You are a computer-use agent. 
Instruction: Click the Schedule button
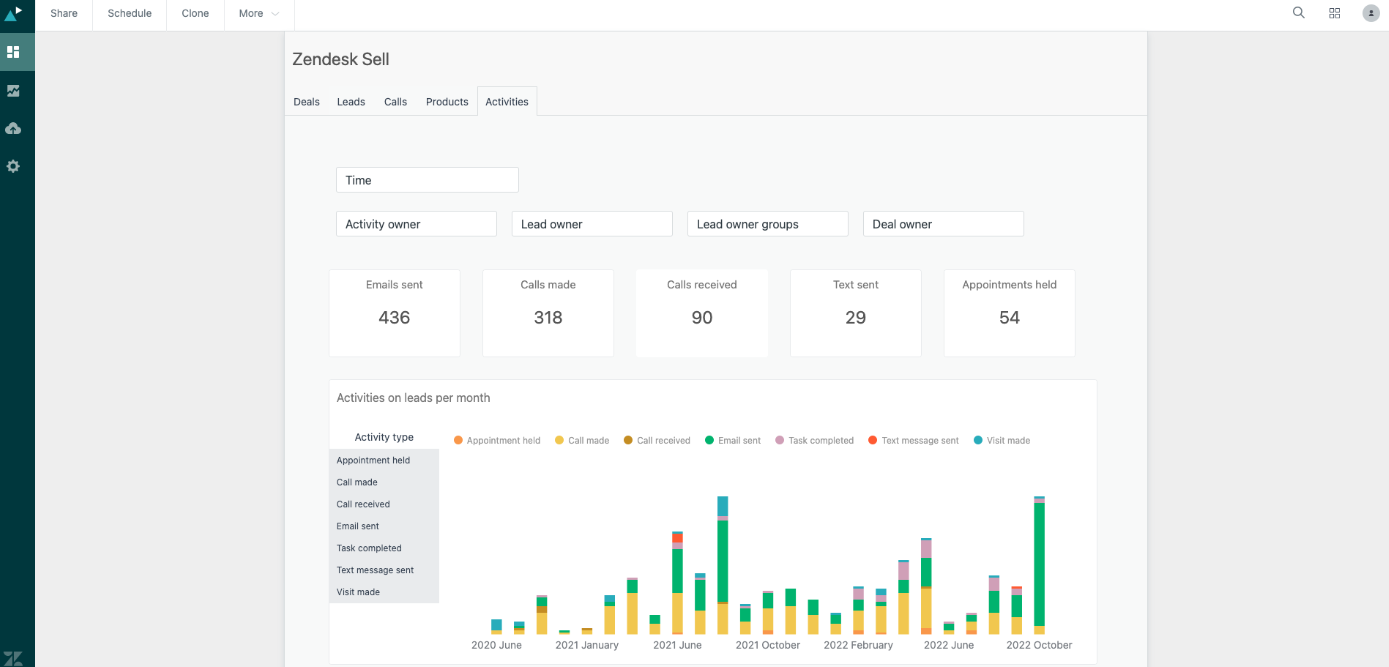pos(129,14)
